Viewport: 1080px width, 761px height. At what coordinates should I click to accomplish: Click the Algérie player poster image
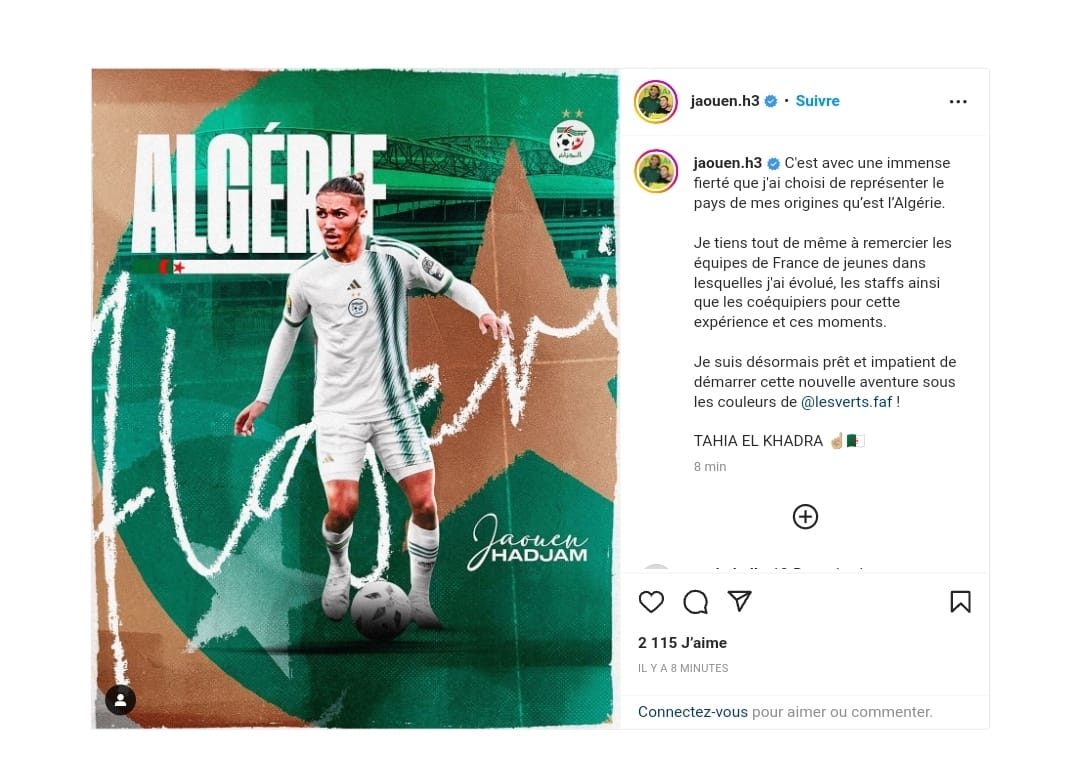[x=355, y=398]
